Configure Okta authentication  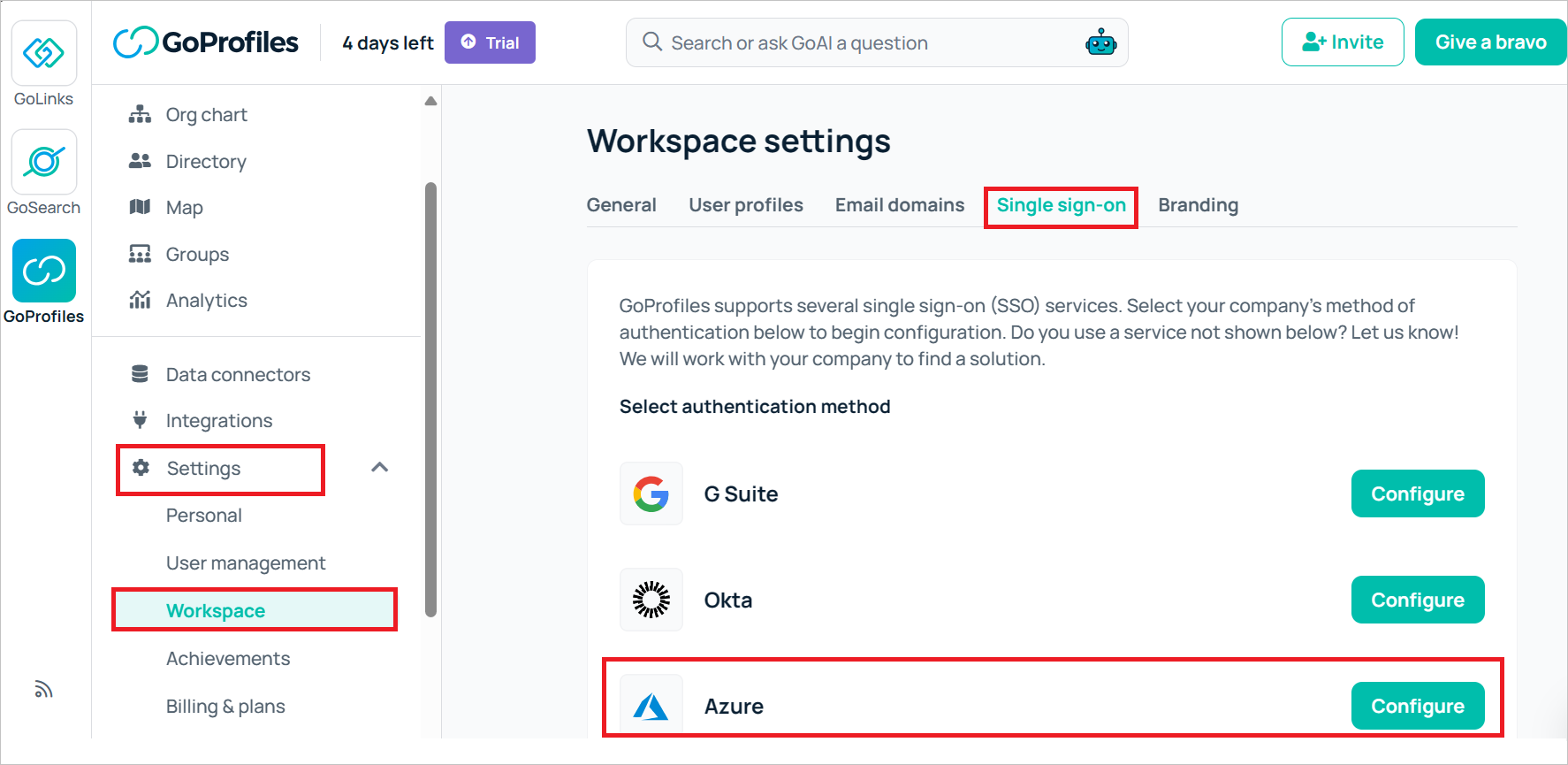point(1418,600)
